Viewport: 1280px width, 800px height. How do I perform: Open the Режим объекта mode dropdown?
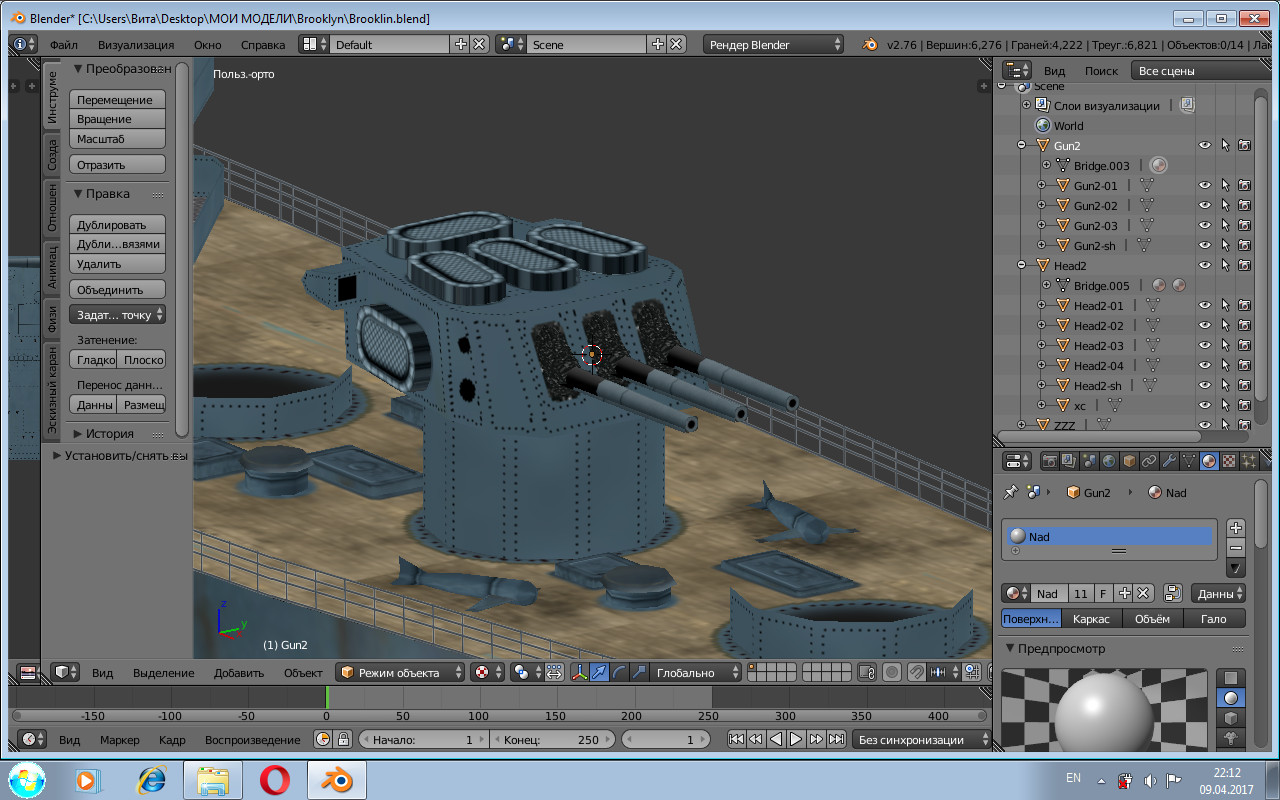click(x=401, y=673)
